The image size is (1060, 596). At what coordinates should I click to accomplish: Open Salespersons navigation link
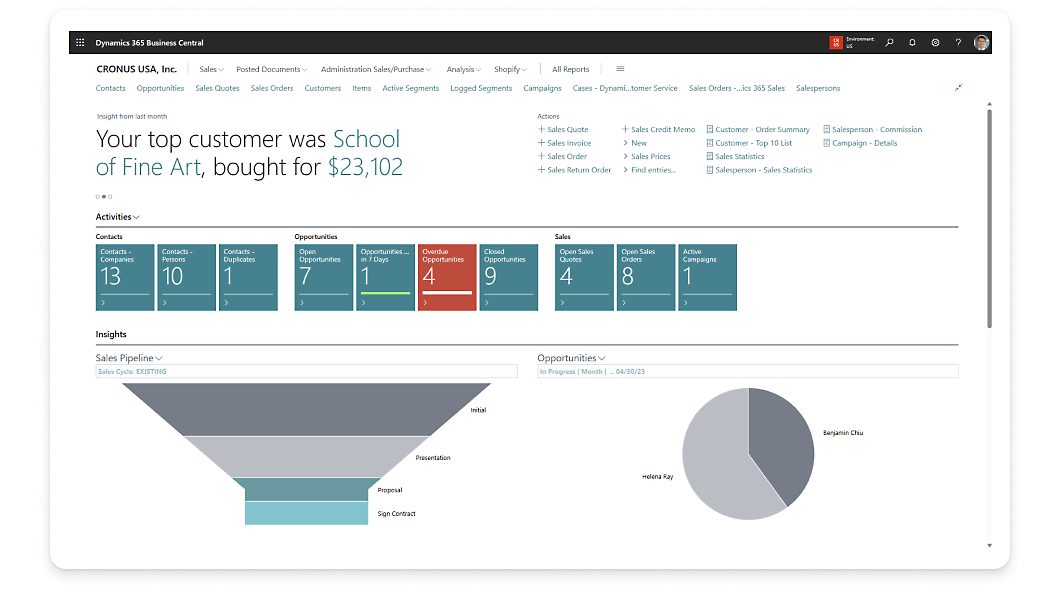(818, 88)
